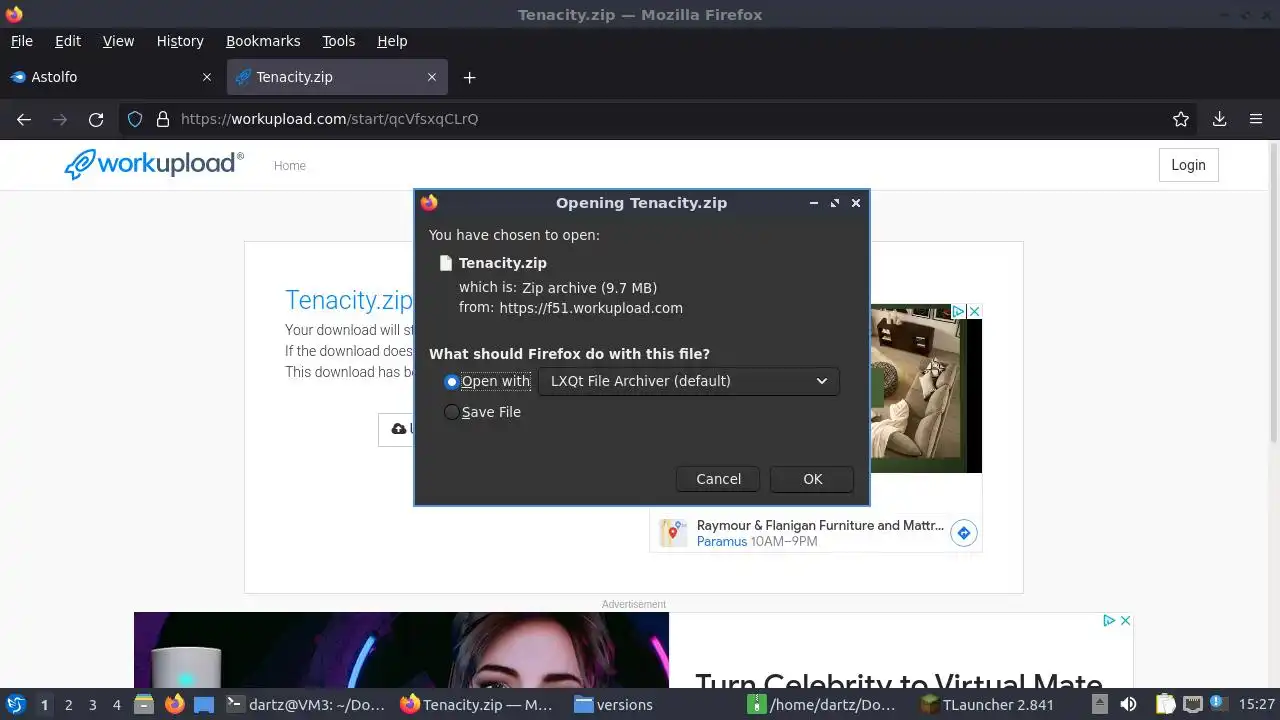Open the Help menu
The width and height of the screenshot is (1280, 720).
click(x=392, y=41)
